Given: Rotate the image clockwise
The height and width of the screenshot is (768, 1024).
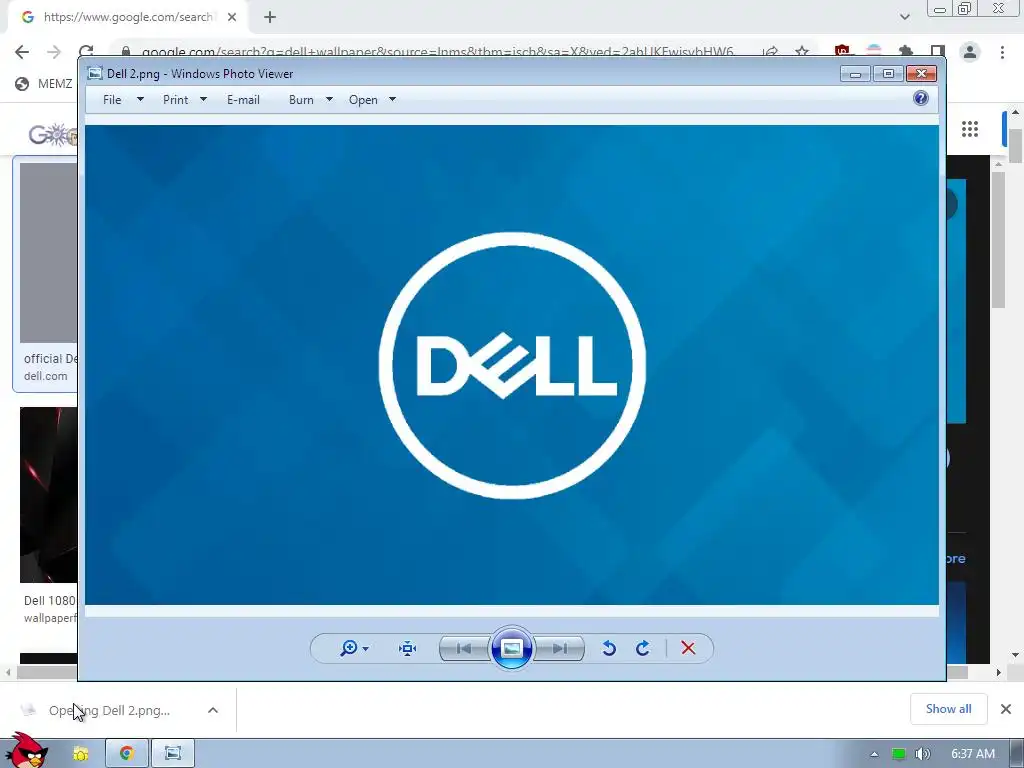Looking at the screenshot, I should tap(643, 648).
